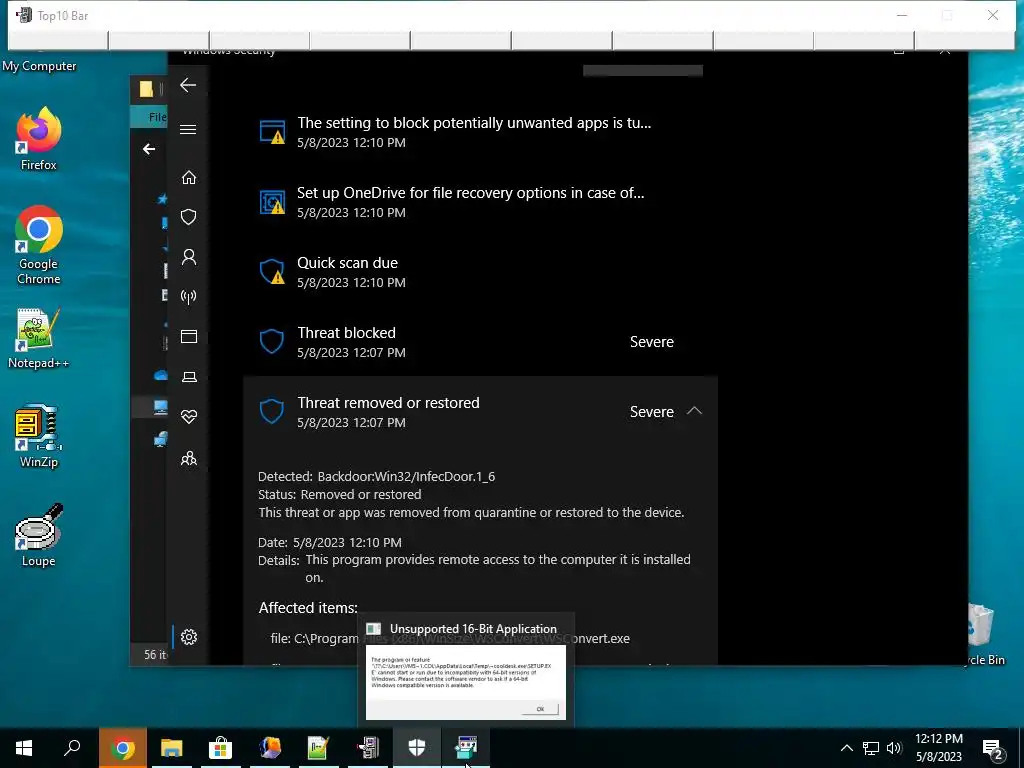Screen dimensions: 1024x768
Task: Click the WSConvert.exe affected file path
Action: click(x=450, y=638)
